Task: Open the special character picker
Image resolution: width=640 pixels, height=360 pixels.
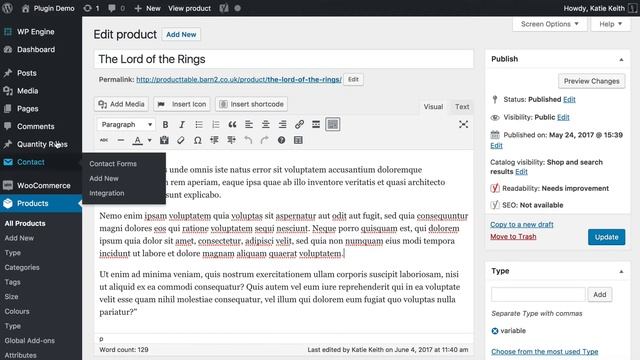Action: (x=198, y=140)
